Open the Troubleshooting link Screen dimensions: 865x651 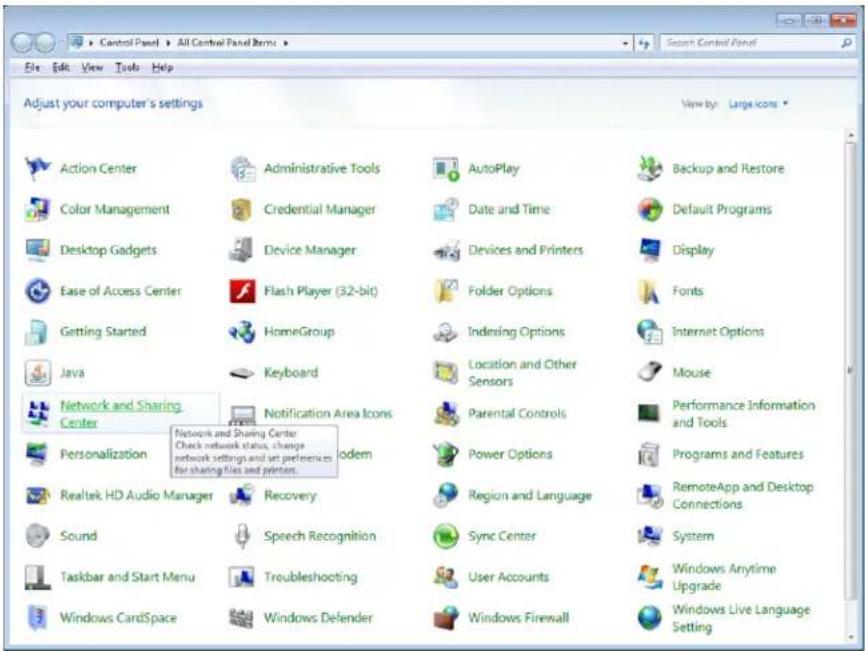[311, 577]
